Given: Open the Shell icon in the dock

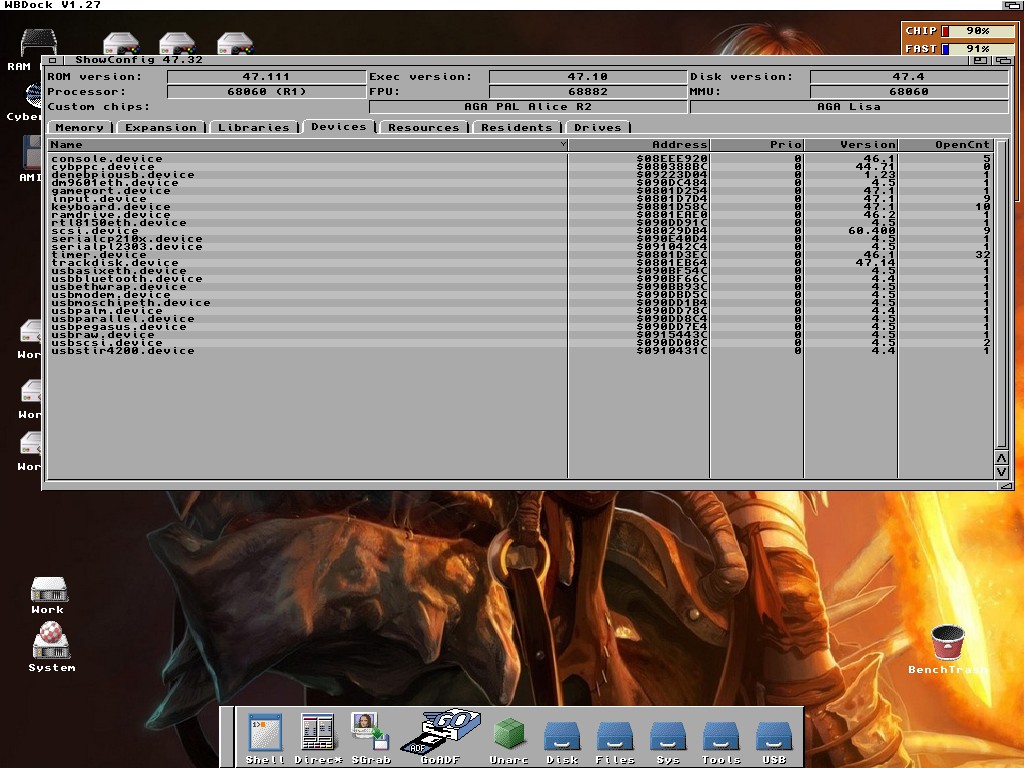Looking at the screenshot, I should 265,739.
